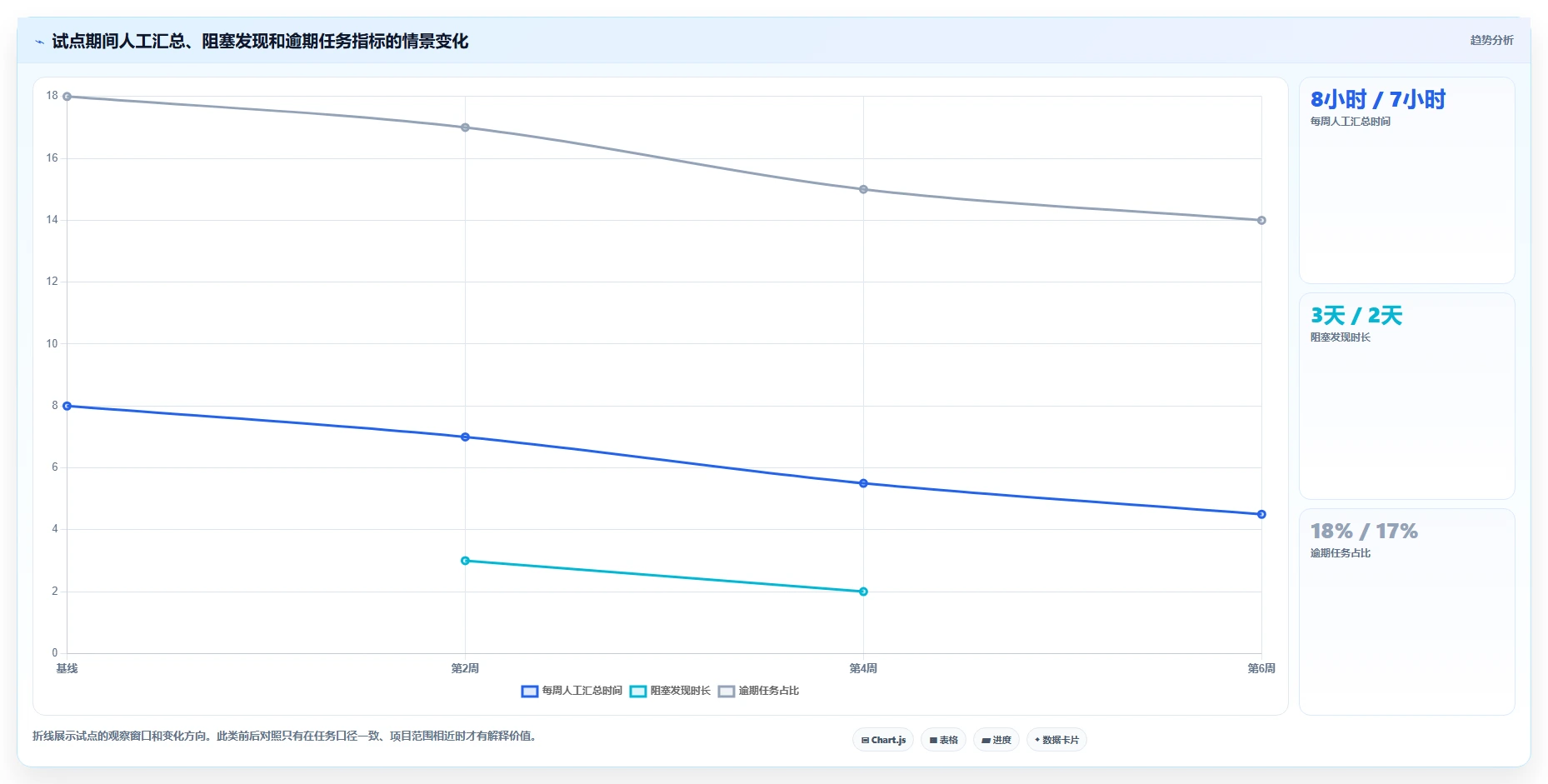Click the 逾期任务占比 caption in the side card
Viewport: 1548px width, 784px height.
coord(1341,553)
